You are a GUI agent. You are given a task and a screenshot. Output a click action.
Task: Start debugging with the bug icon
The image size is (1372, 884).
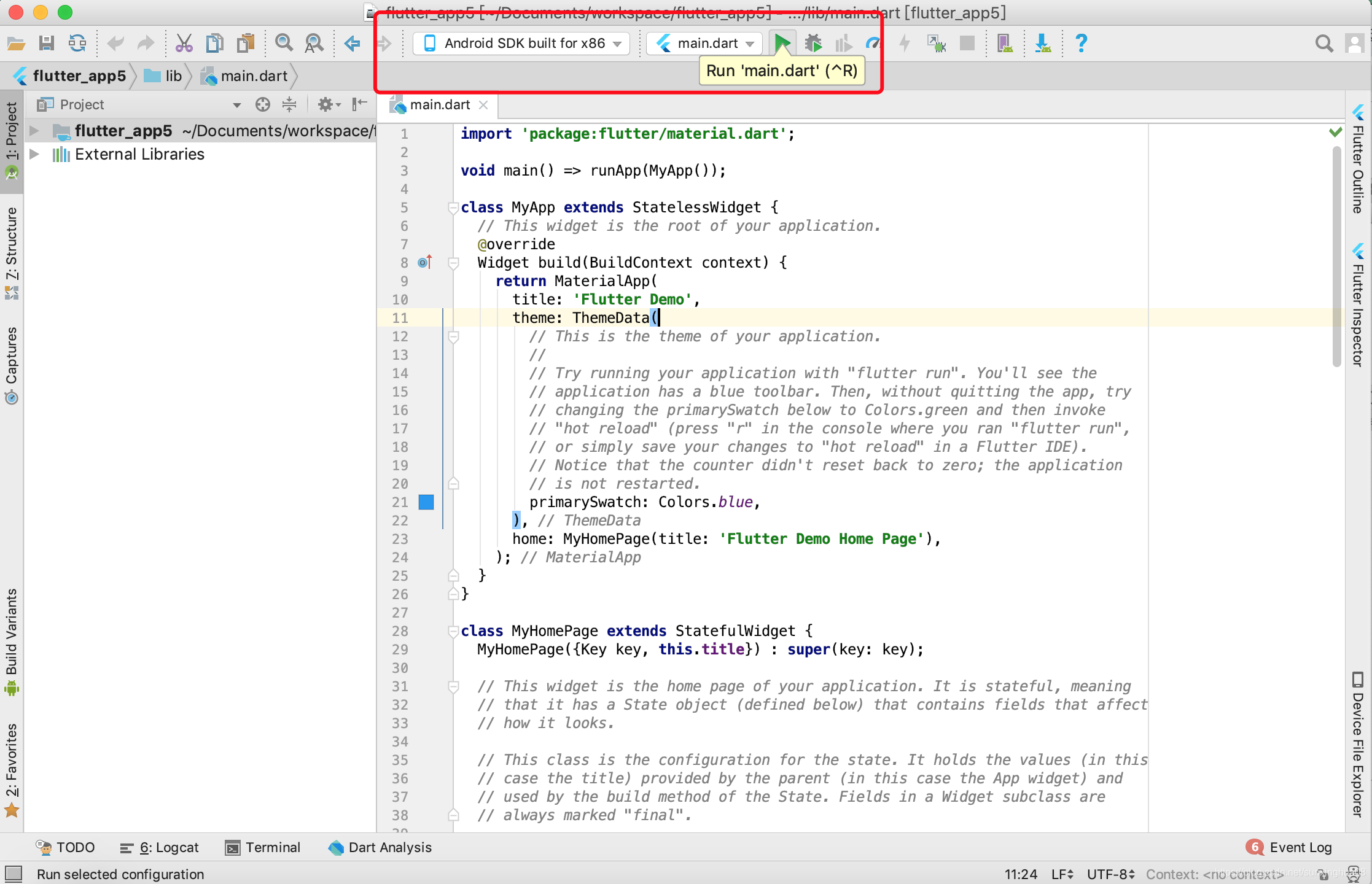point(813,43)
